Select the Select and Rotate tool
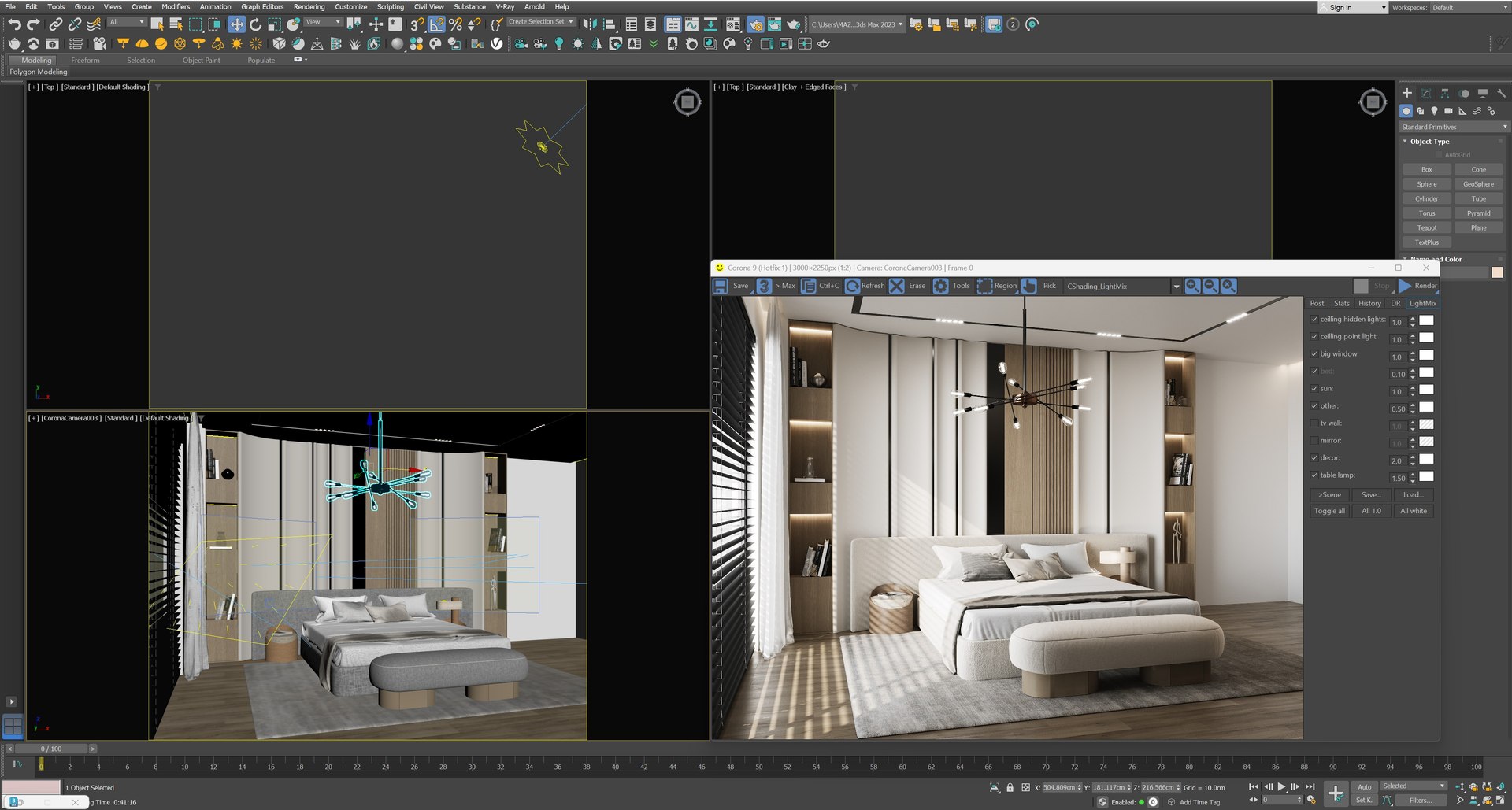The image size is (1512, 810). click(255, 24)
